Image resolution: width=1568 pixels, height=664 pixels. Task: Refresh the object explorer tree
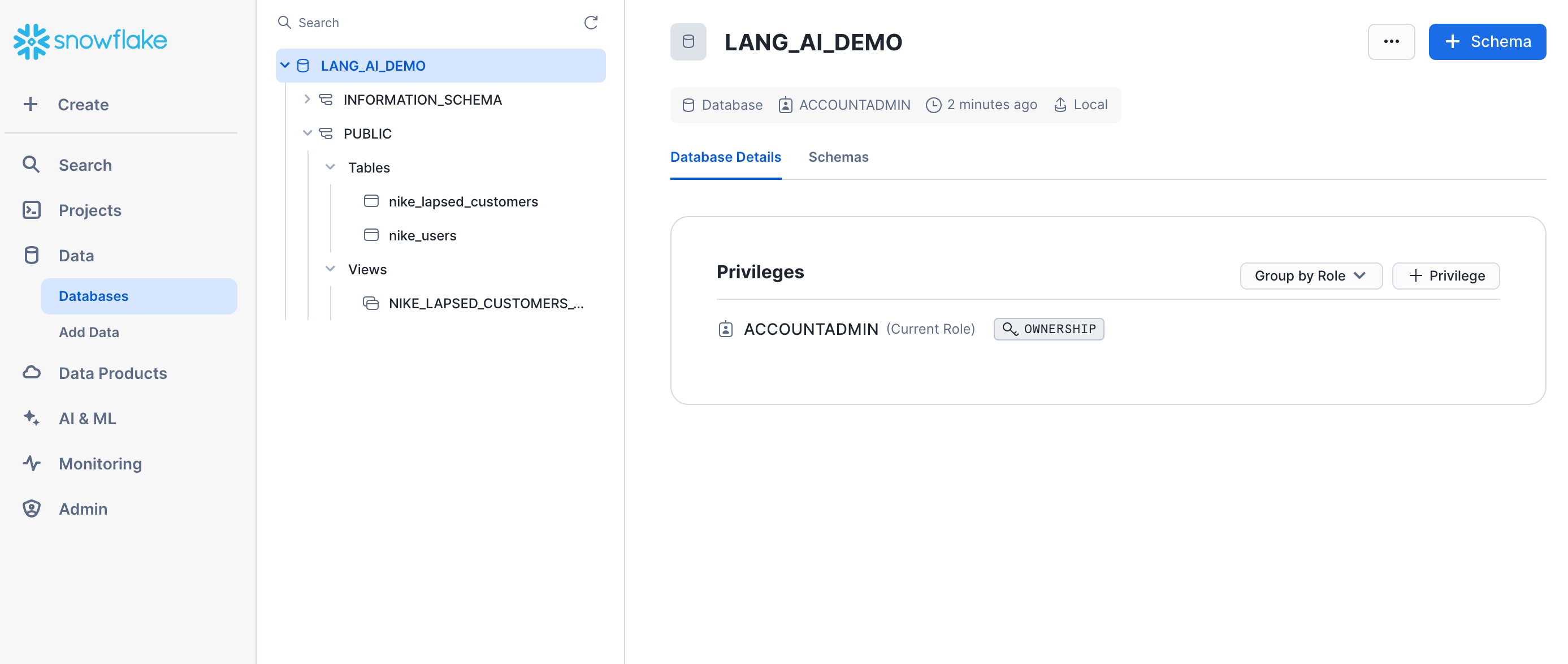click(x=591, y=23)
